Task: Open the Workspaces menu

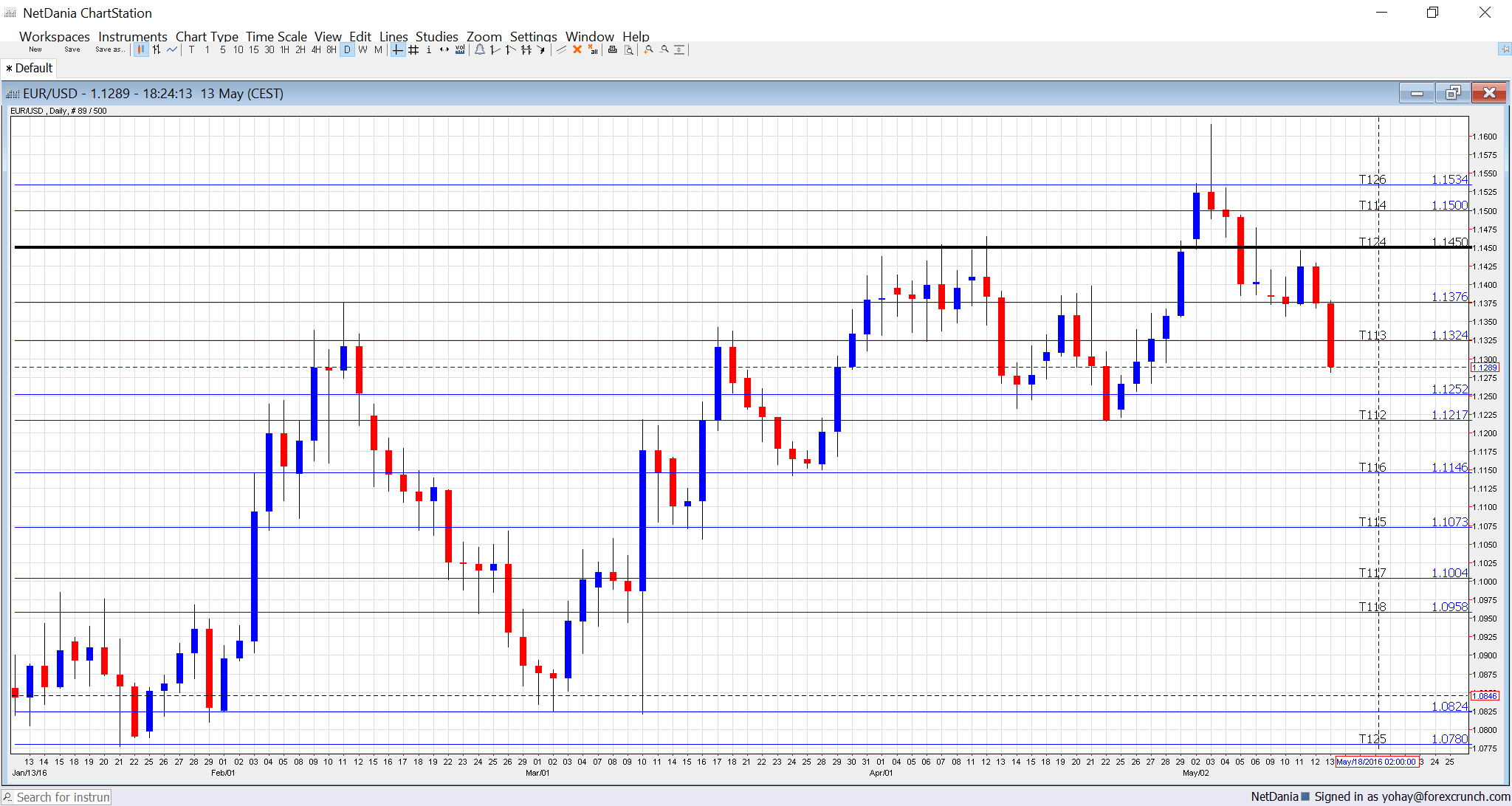Action: 55,36
